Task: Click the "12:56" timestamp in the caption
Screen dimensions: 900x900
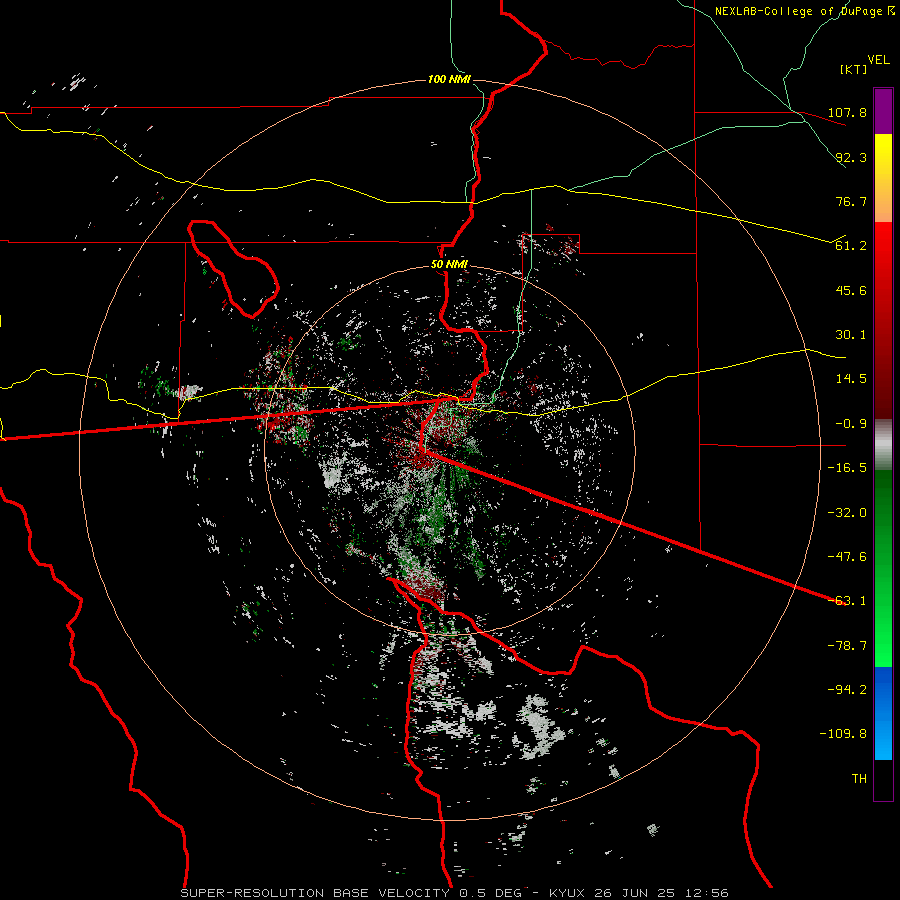Action: pyautogui.click(x=707, y=893)
